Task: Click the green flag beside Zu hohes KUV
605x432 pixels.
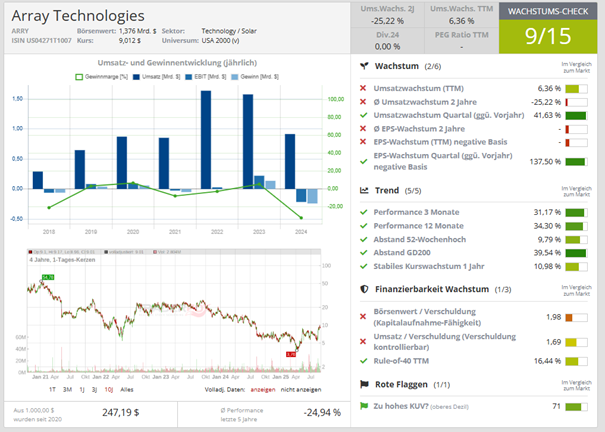Action: click(x=363, y=406)
